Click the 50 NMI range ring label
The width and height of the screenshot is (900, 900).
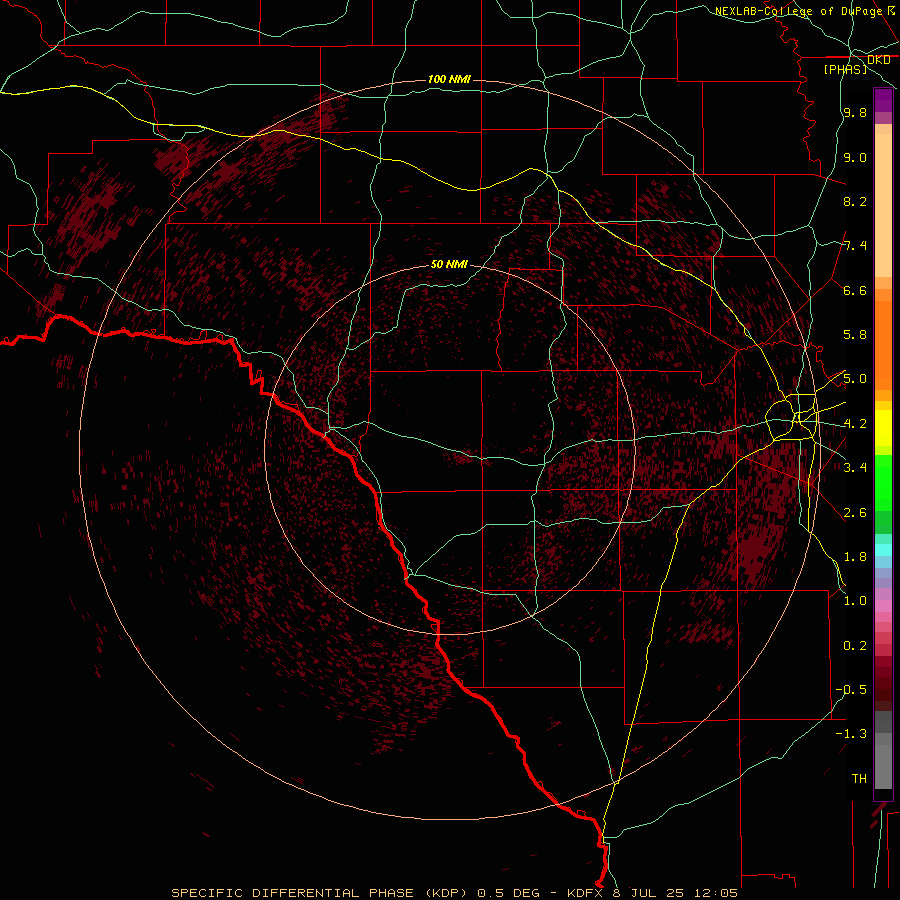[x=449, y=265]
